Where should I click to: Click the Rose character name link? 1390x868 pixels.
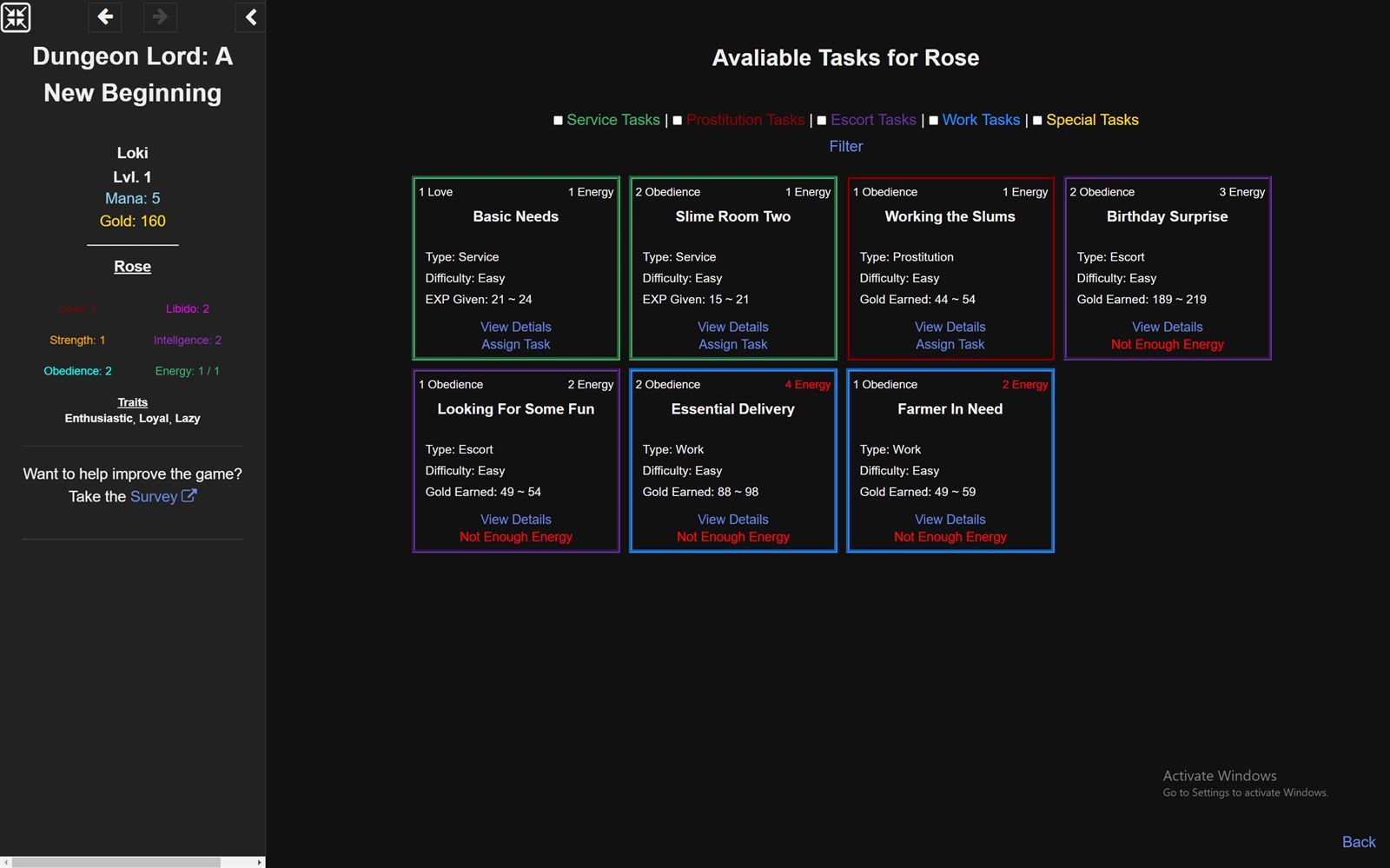click(132, 267)
